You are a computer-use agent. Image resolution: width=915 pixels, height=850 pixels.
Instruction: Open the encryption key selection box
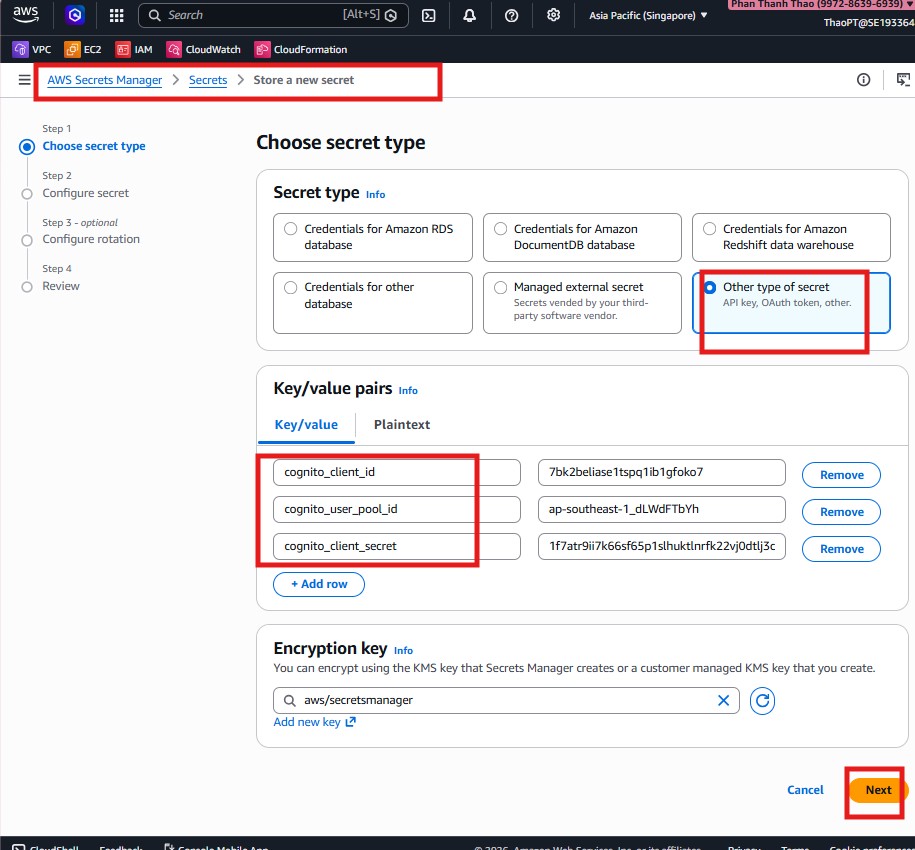click(500, 701)
